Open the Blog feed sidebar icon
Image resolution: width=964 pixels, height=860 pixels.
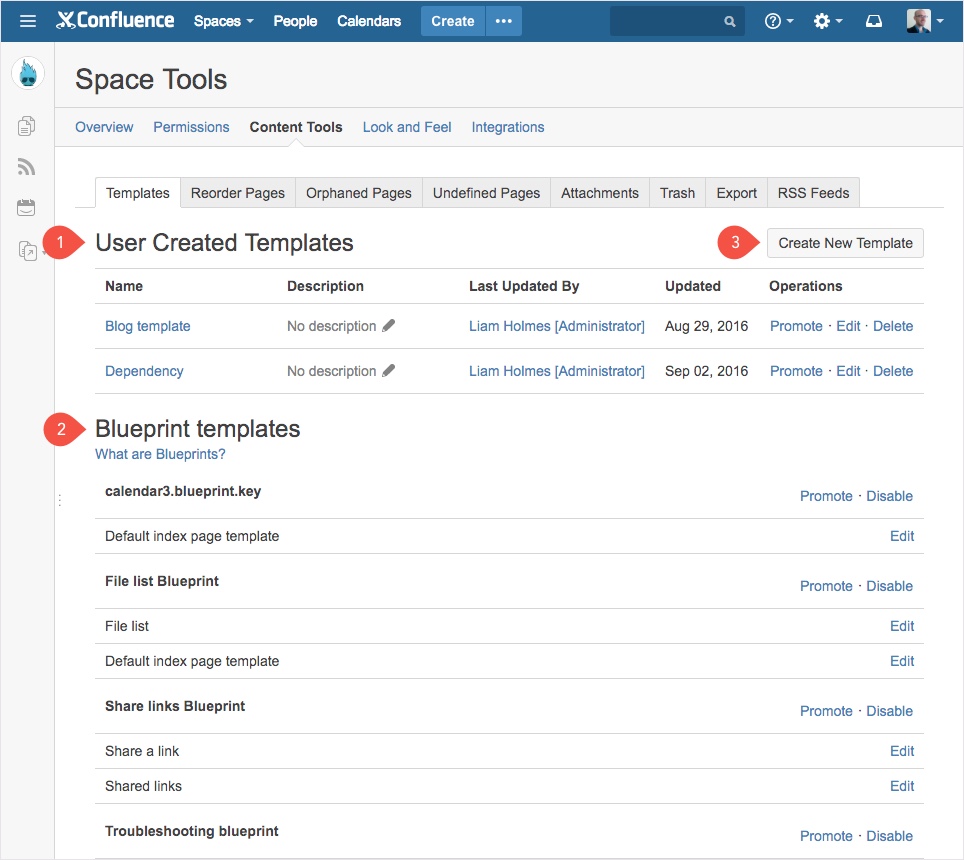point(26,166)
